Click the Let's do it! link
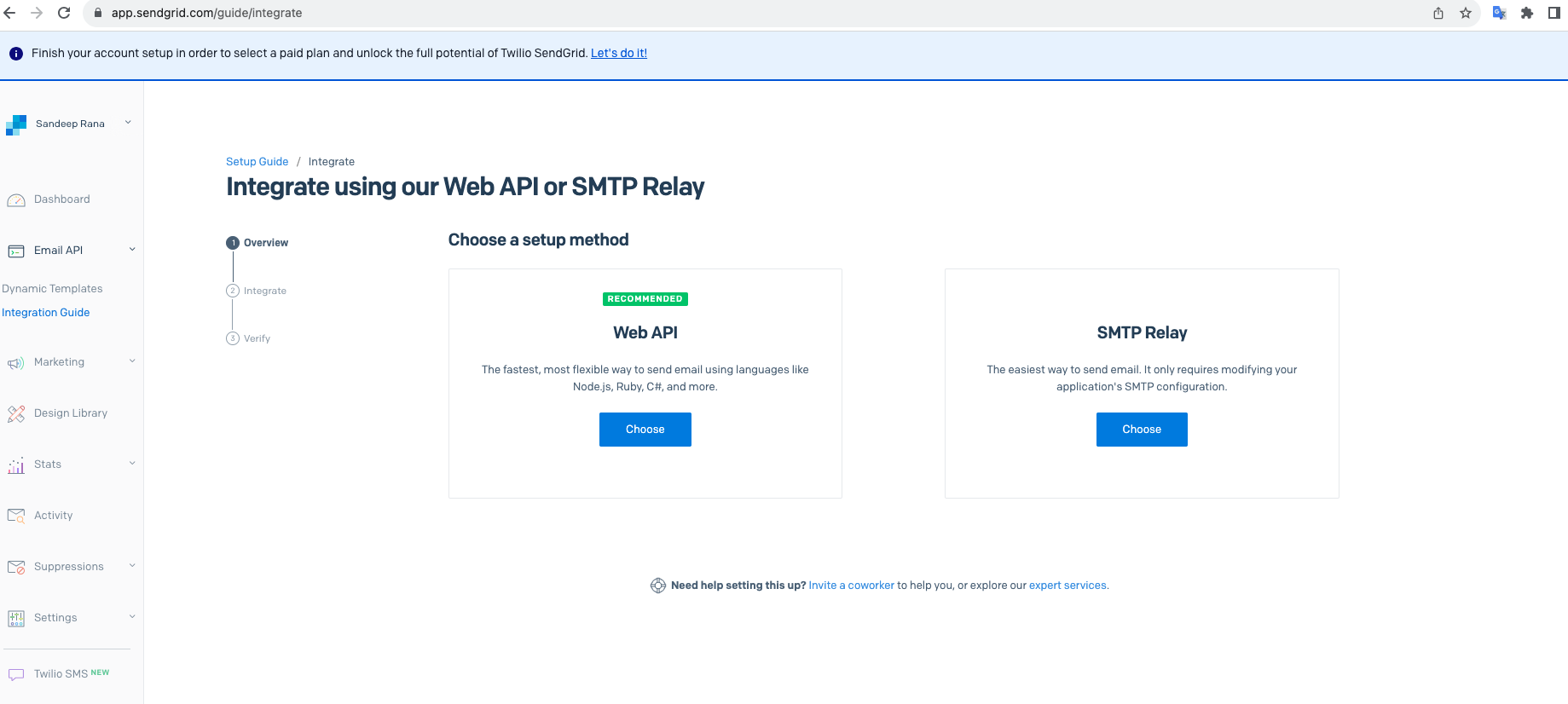 (x=619, y=53)
